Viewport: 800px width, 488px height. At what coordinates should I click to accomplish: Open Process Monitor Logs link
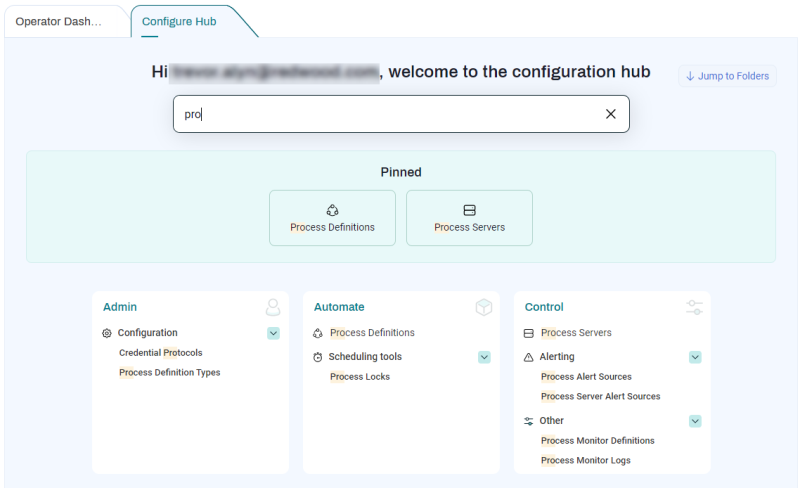click(x=585, y=461)
